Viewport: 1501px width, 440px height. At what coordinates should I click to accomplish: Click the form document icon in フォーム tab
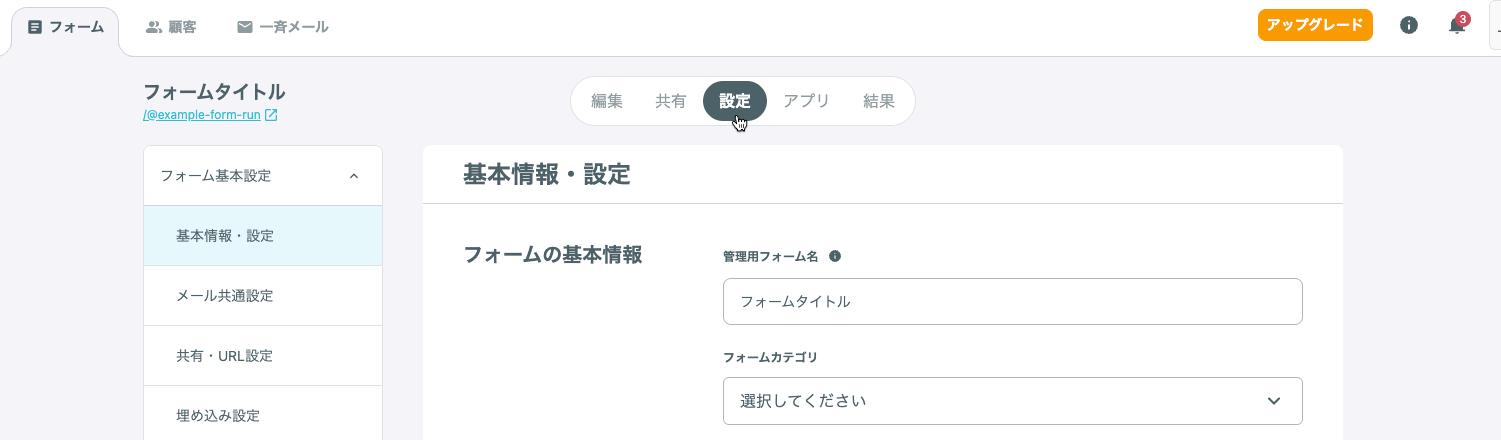[x=35, y=27]
